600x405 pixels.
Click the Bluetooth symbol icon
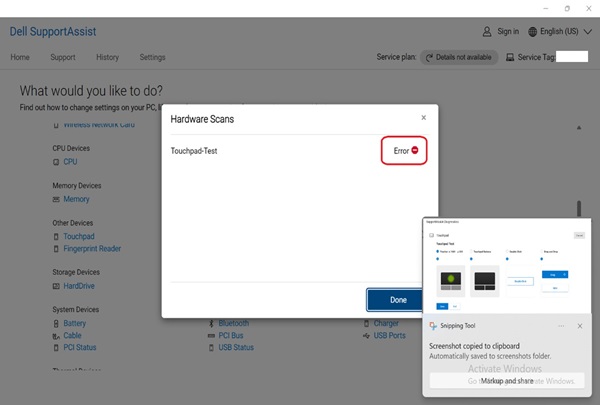[211, 323]
